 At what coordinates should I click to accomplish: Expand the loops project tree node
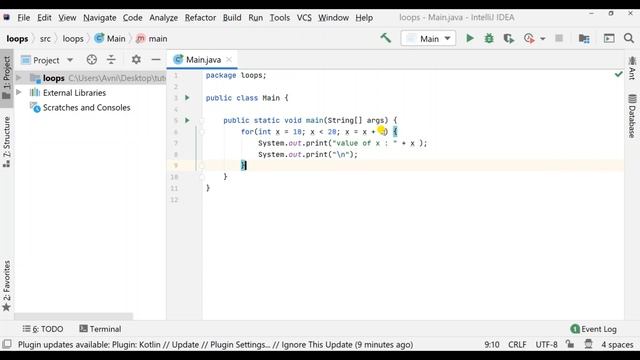click(18, 78)
